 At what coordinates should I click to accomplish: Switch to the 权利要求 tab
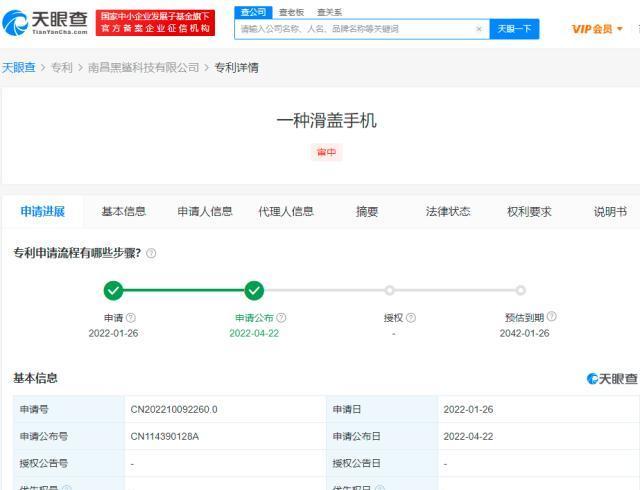pos(529,212)
